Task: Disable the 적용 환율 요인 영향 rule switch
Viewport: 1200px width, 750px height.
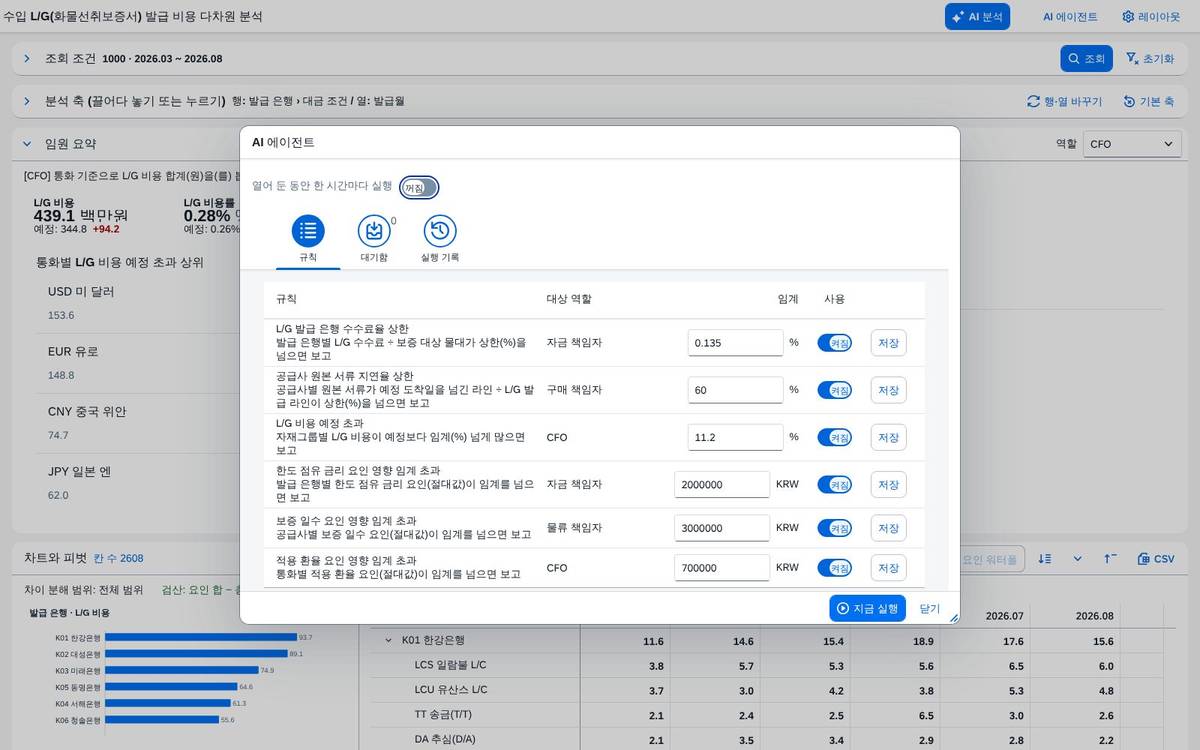Action: click(x=835, y=568)
